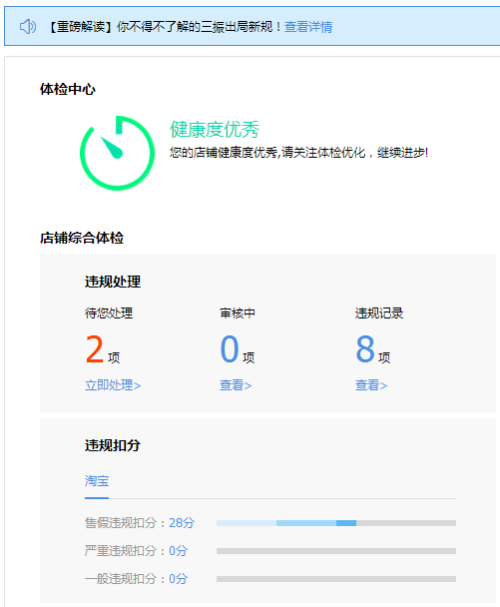This screenshot has height=607, width=500.
Task: Click the 违规扣分 section title
Action: point(113,445)
